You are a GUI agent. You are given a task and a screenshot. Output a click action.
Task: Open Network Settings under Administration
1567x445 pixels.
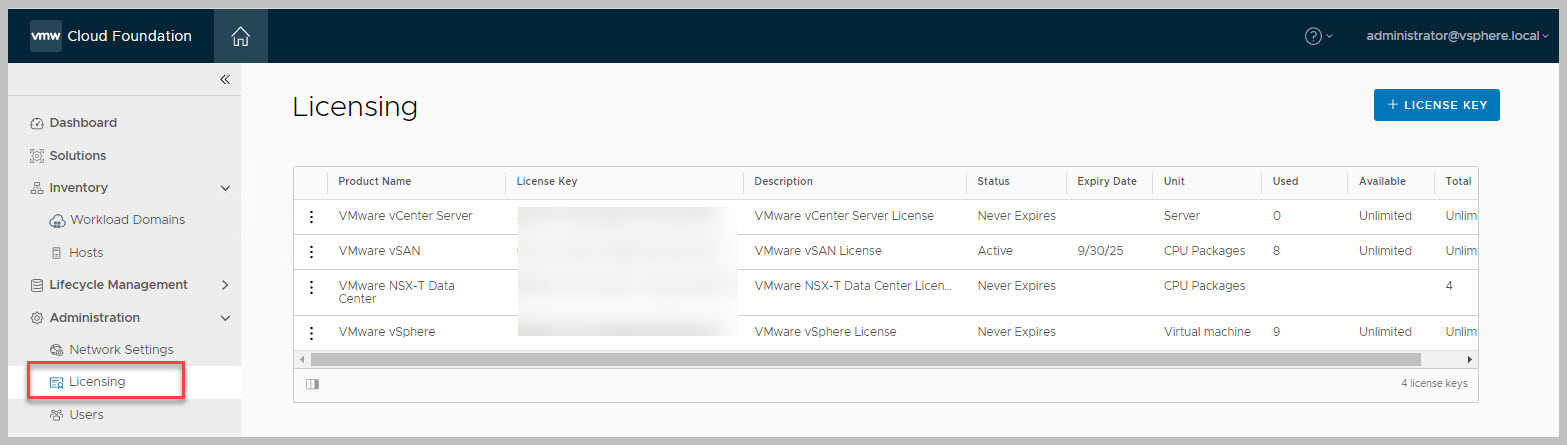point(121,350)
